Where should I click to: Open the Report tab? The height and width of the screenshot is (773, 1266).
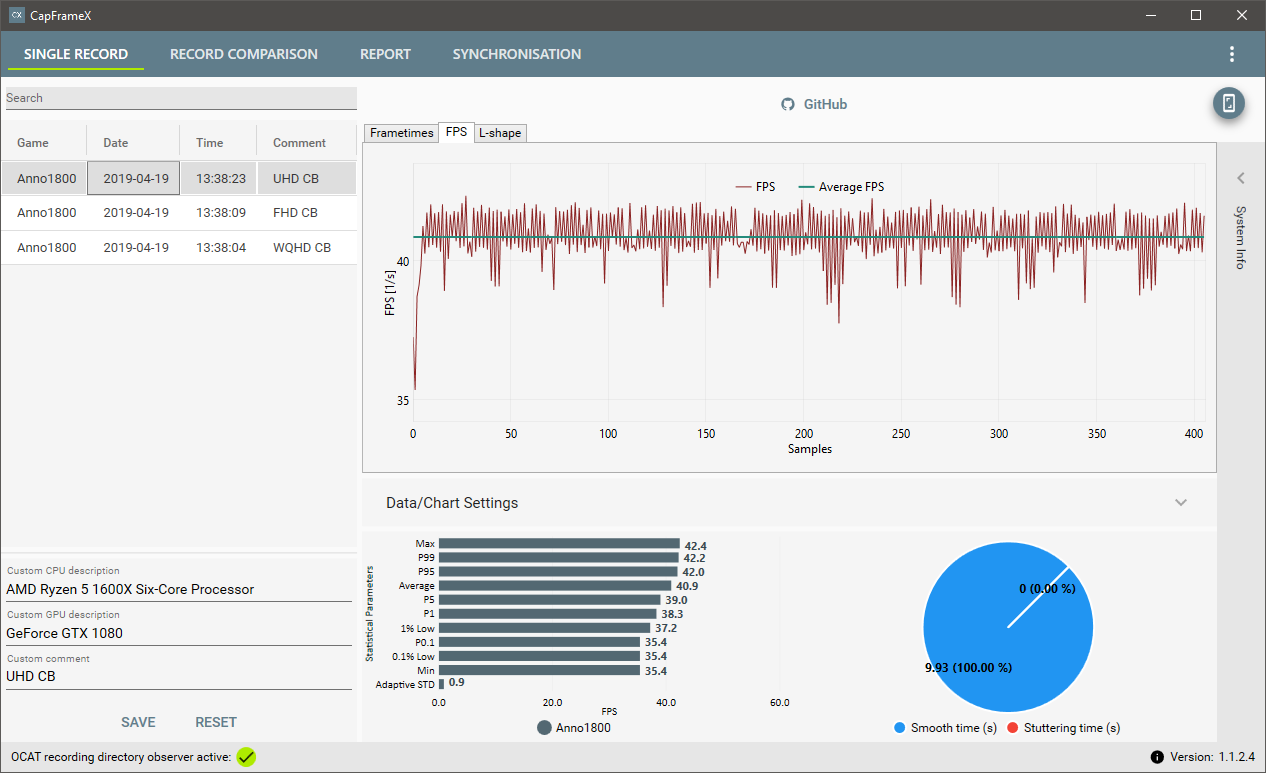pyautogui.click(x=385, y=54)
